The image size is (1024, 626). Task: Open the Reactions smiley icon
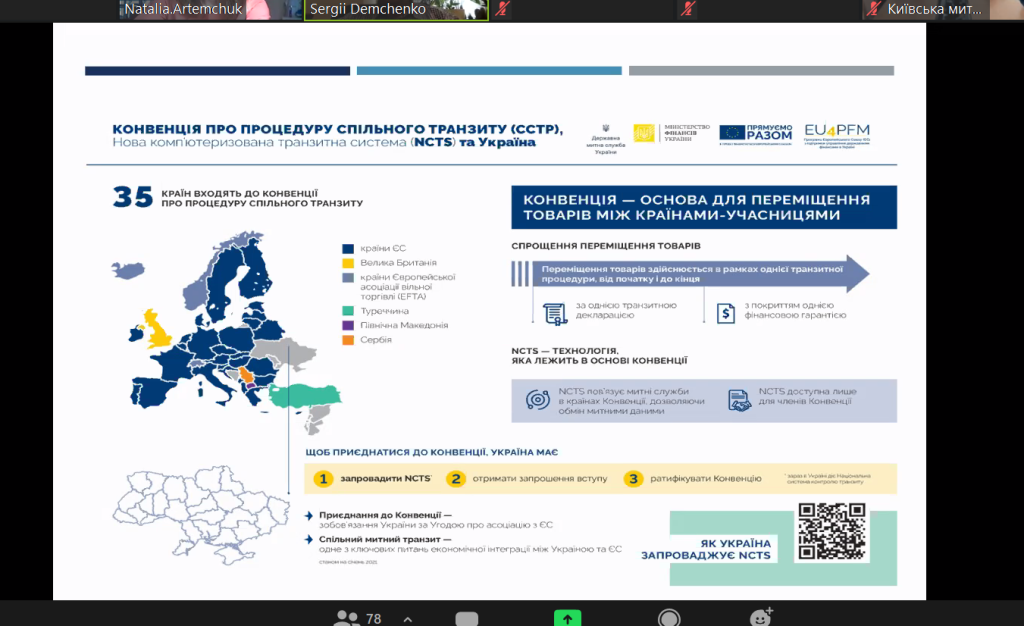[x=761, y=617]
